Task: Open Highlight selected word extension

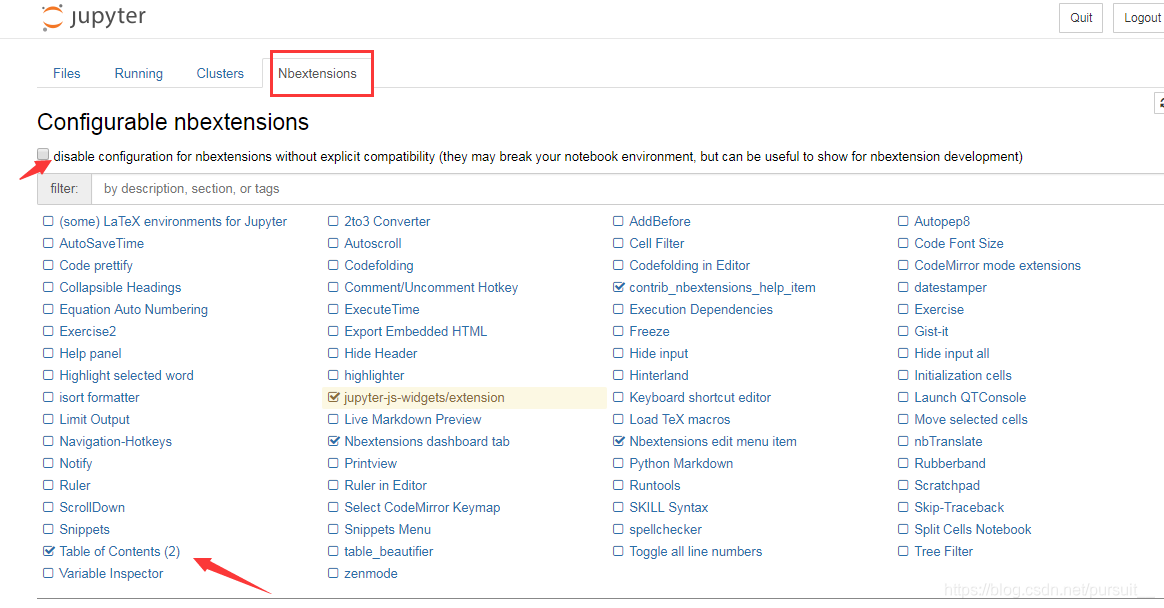Action: [126, 376]
